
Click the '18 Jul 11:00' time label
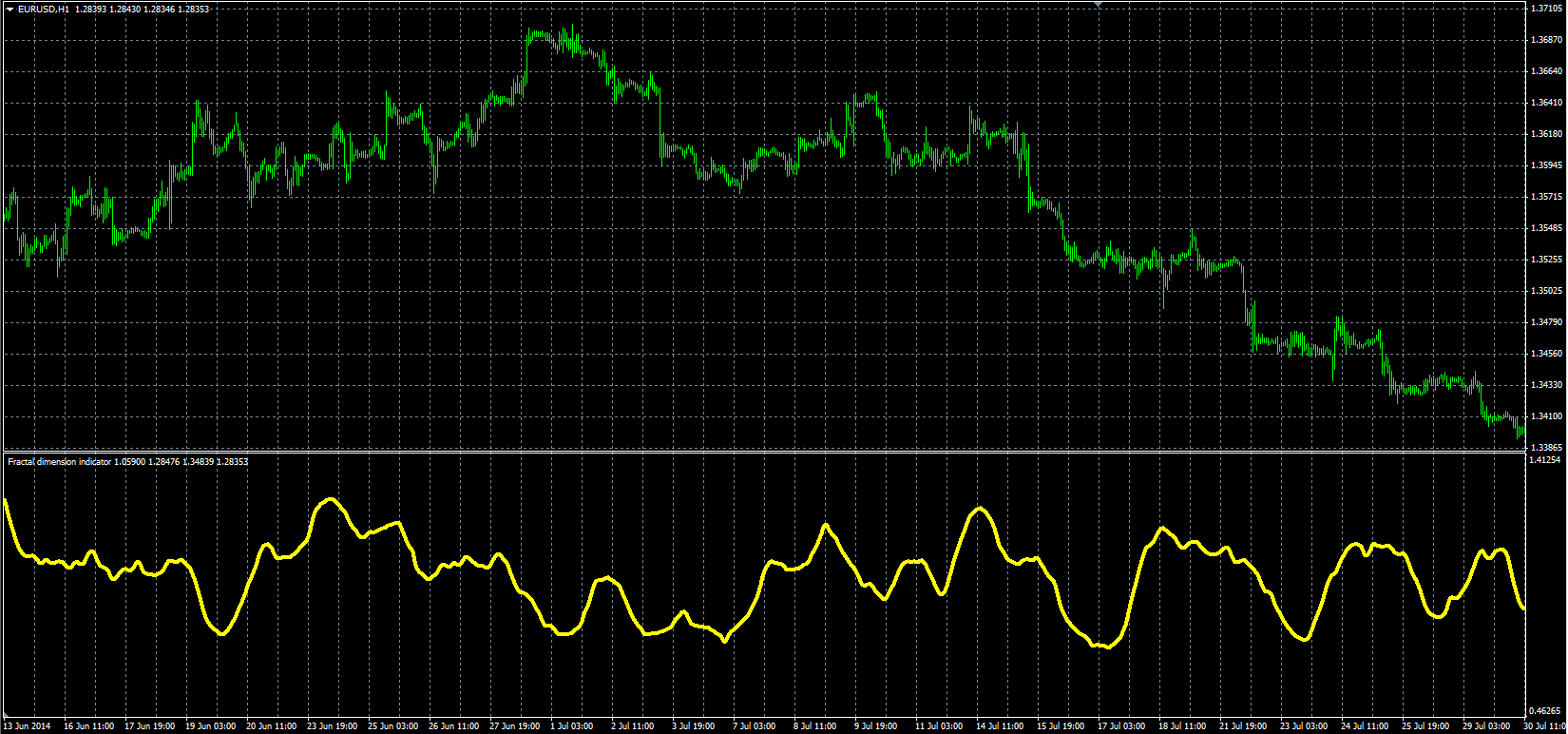click(x=1184, y=726)
